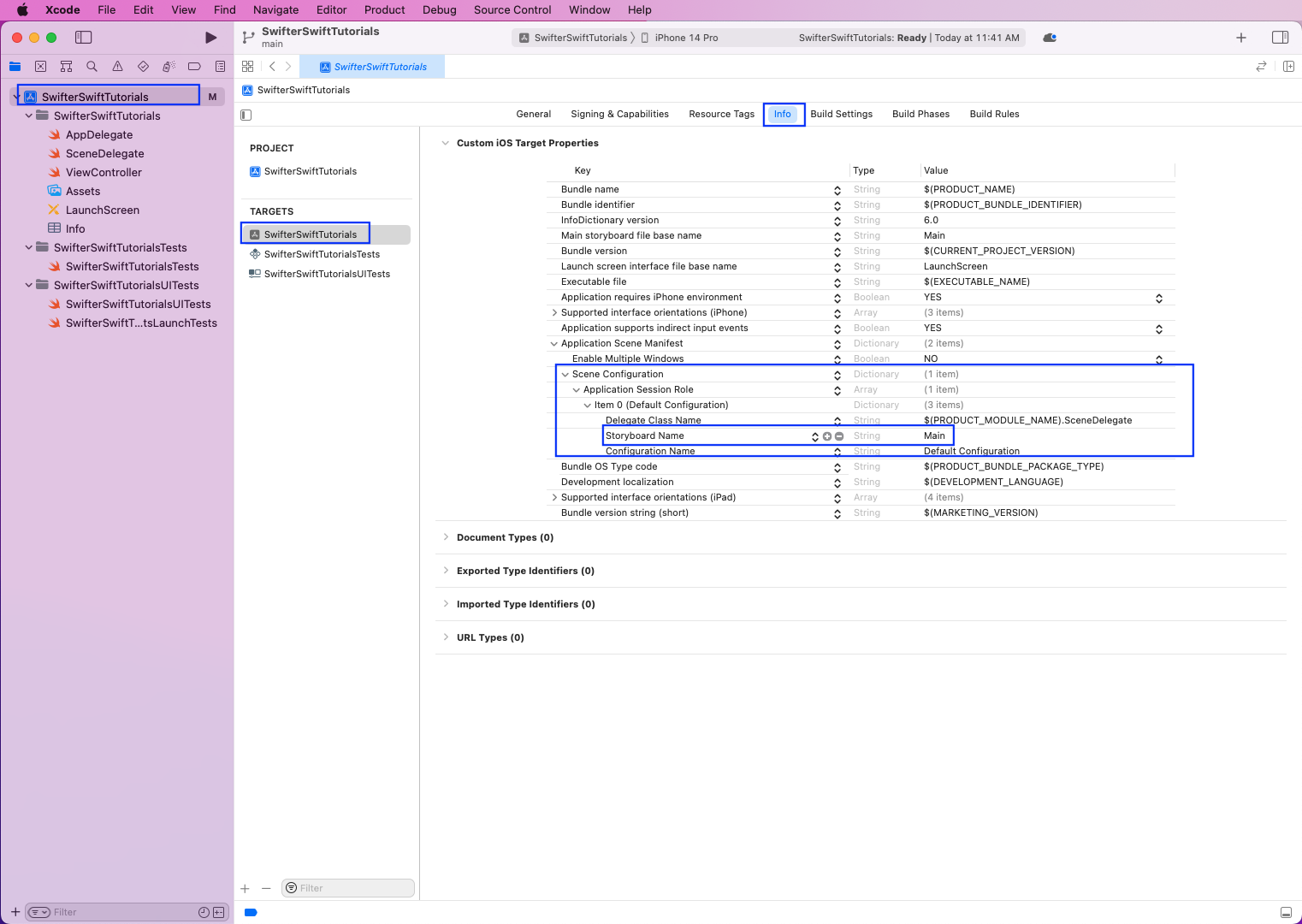Toggle the navigator sidebar

pyautogui.click(x=83, y=38)
